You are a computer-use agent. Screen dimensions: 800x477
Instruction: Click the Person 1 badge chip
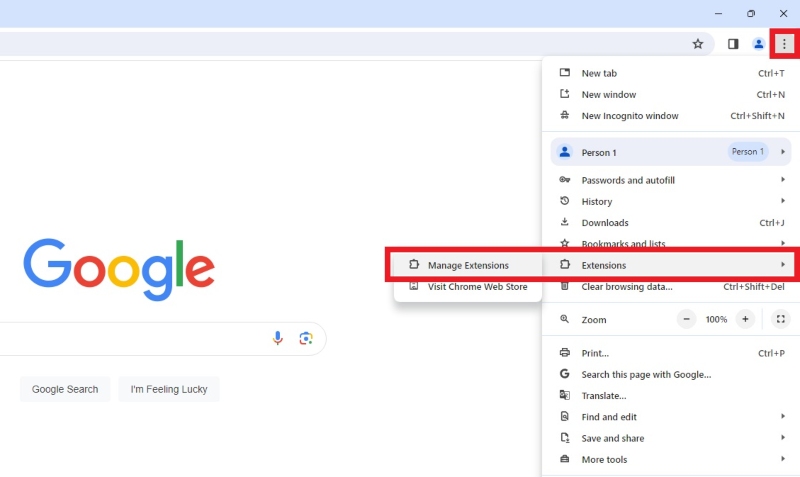747,152
